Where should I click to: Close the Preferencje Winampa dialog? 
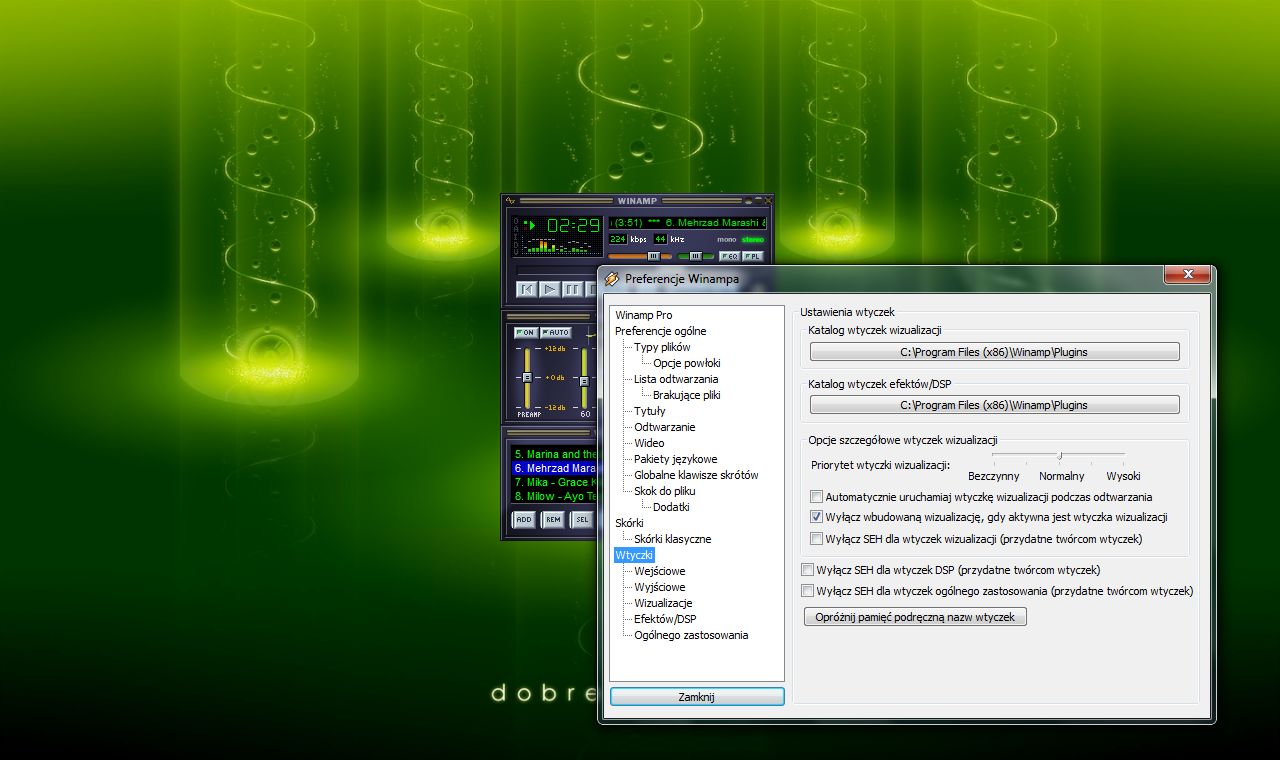[1187, 274]
